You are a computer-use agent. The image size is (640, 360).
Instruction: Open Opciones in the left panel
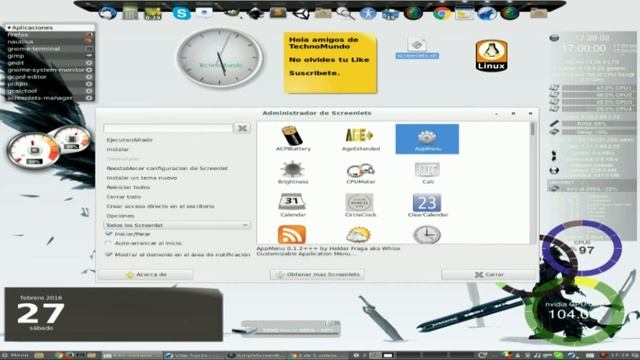pos(120,216)
